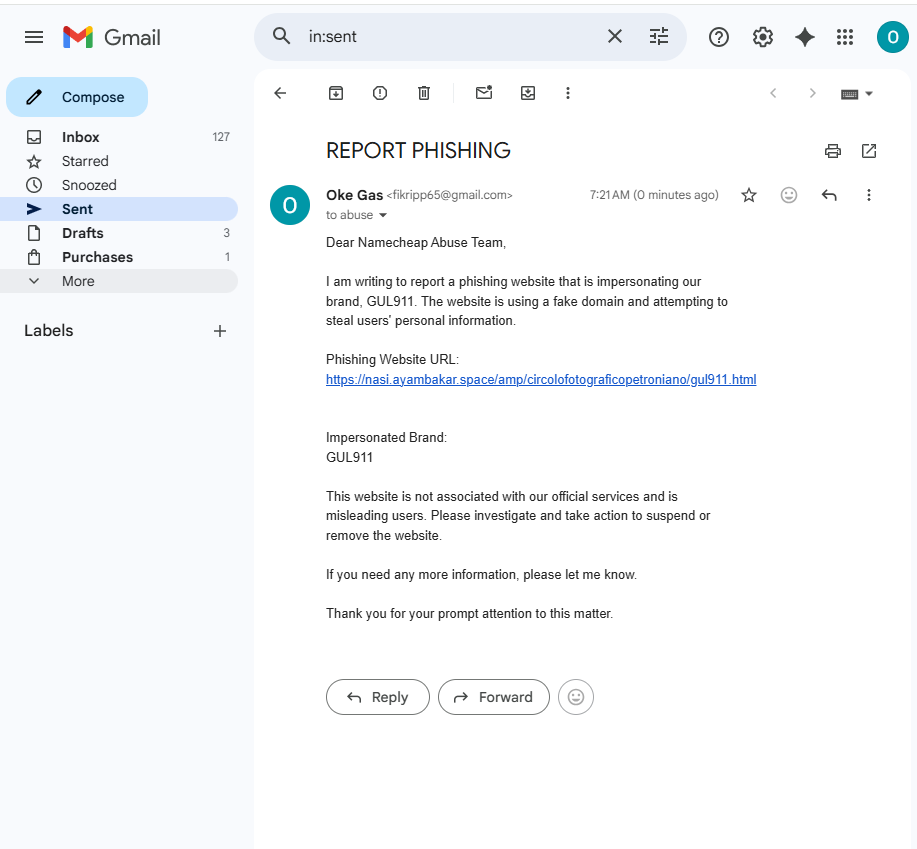Viewport: 917px width, 849px height.
Task: Click the in:sent search field
Action: (450, 37)
